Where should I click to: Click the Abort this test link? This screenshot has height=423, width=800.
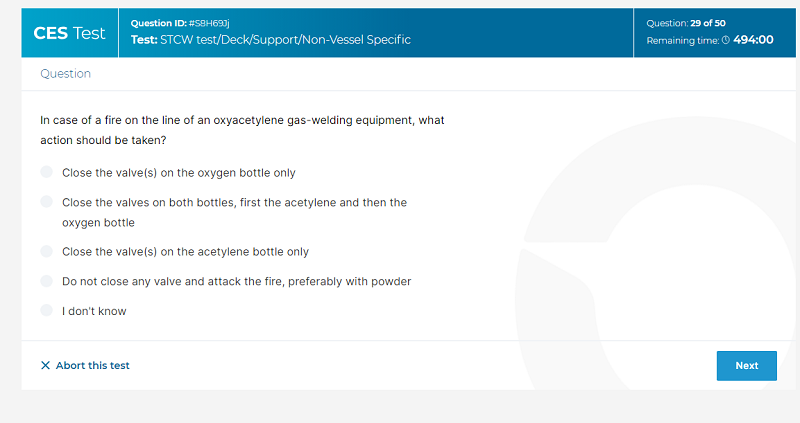point(85,365)
